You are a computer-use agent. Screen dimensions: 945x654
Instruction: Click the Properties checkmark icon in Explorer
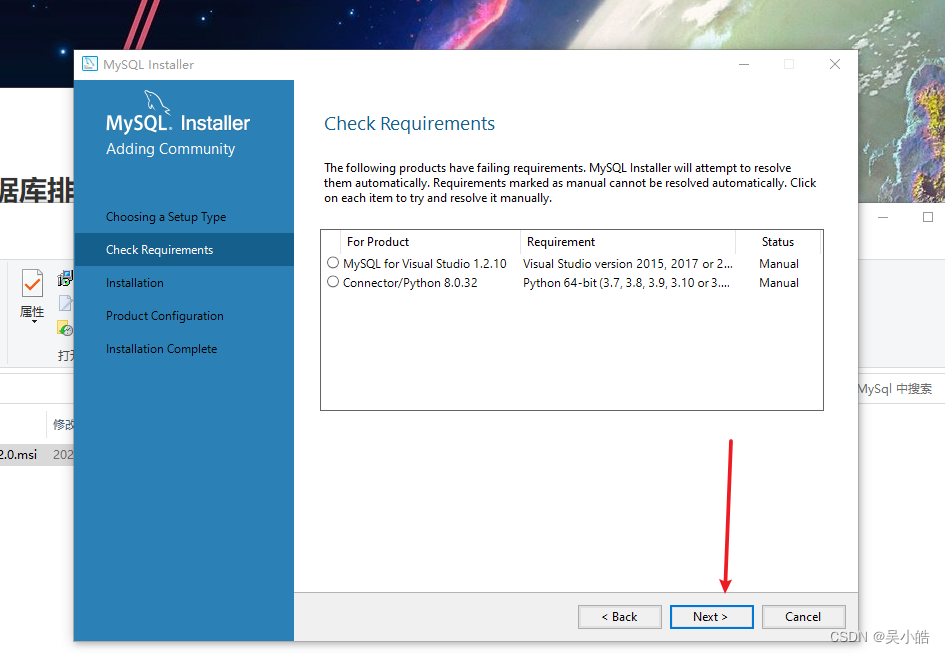(33, 283)
